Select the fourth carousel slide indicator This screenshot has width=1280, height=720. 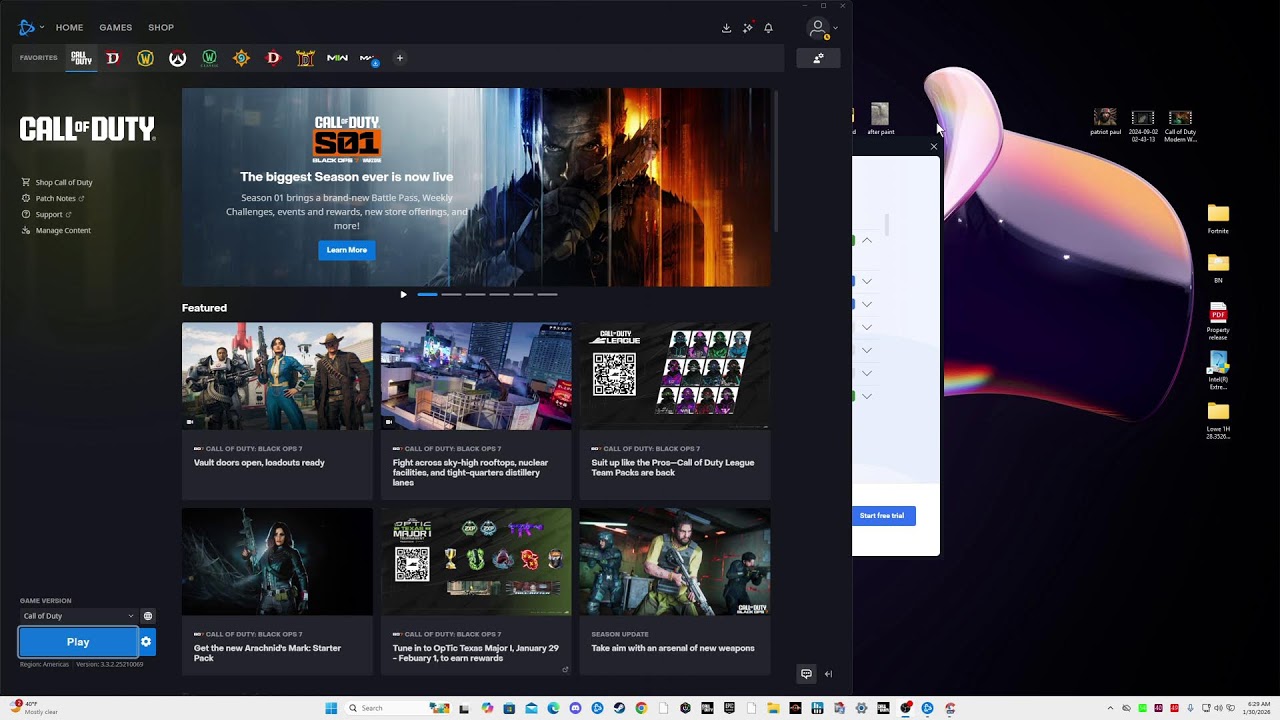coord(499,294)
